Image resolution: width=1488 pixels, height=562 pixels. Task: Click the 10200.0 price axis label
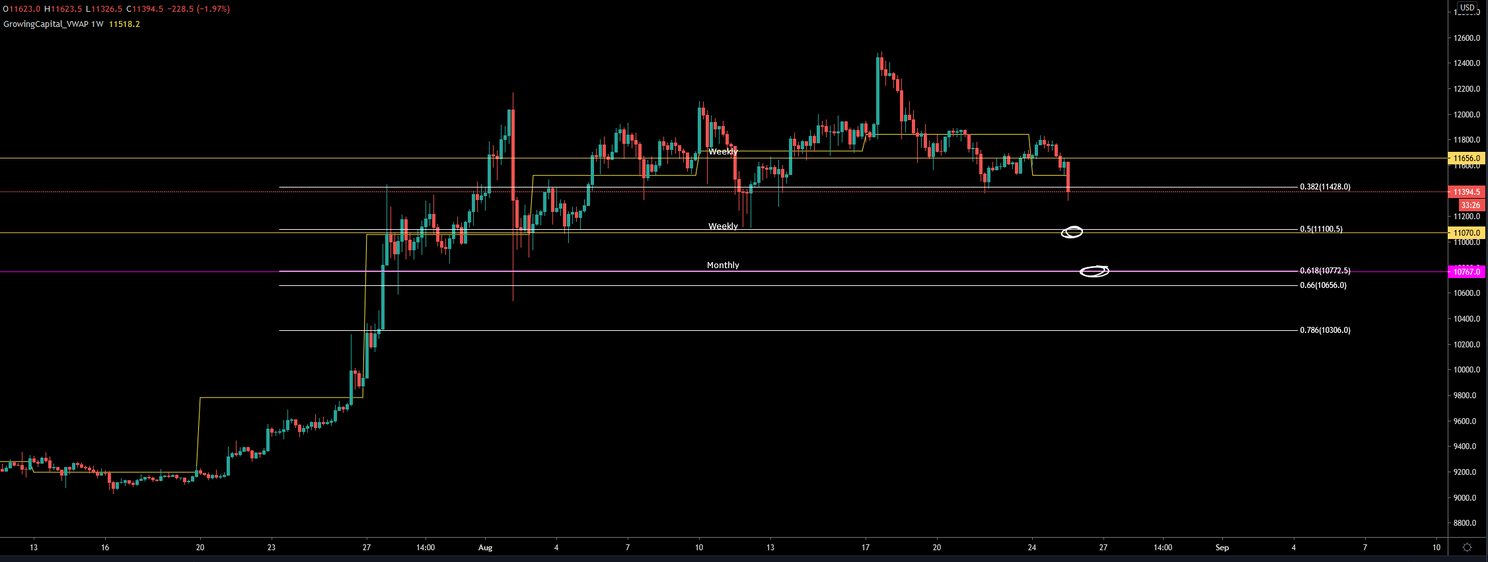(1466, 345)
